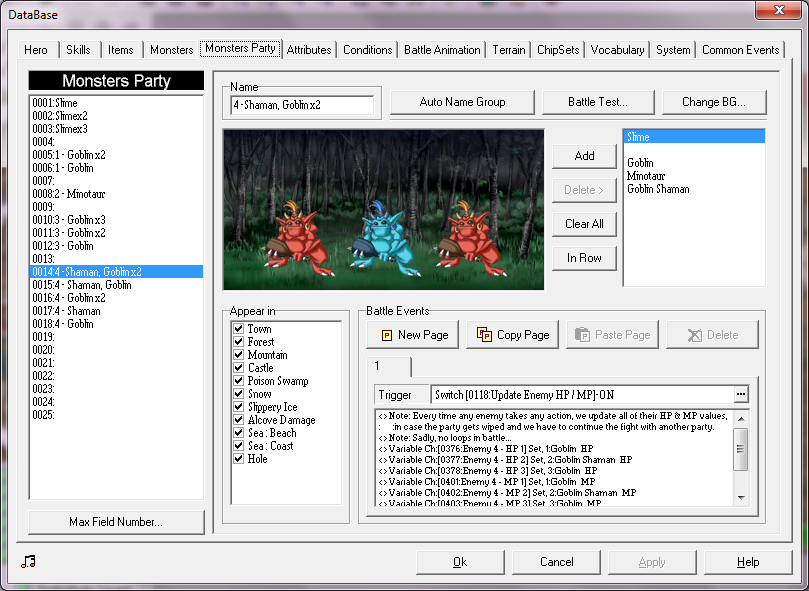
Task: Add selected monster with Add button
Action: (584, 156)
